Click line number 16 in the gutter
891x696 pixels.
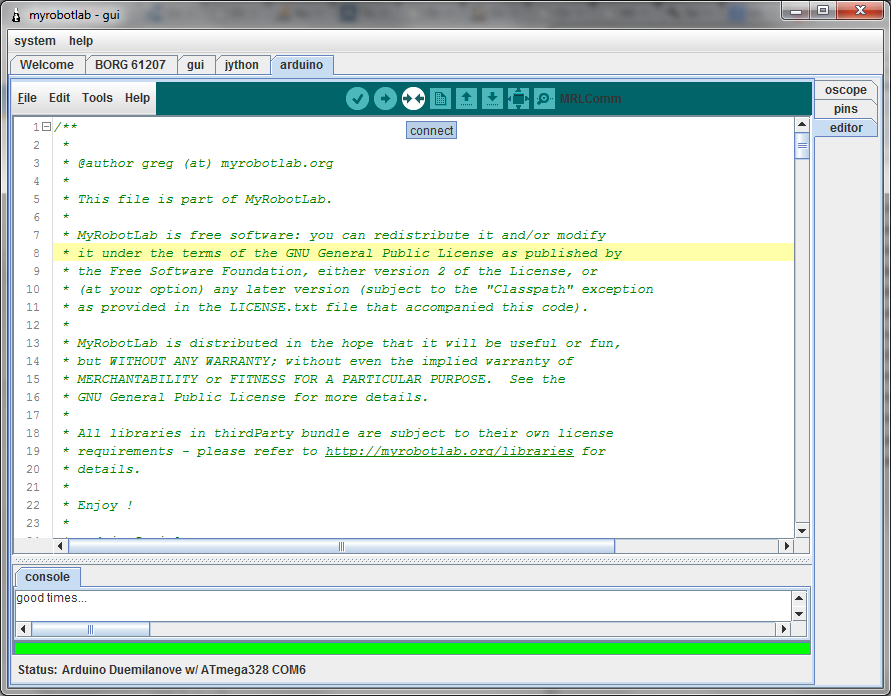33,397
